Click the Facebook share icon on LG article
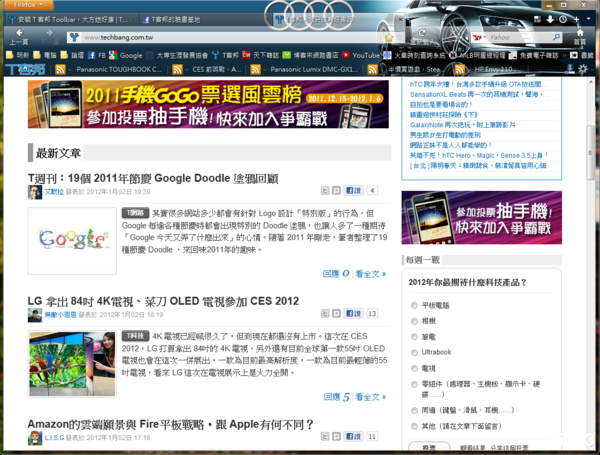The height and width of the screenshot is (455, 600). click(350, 314)
